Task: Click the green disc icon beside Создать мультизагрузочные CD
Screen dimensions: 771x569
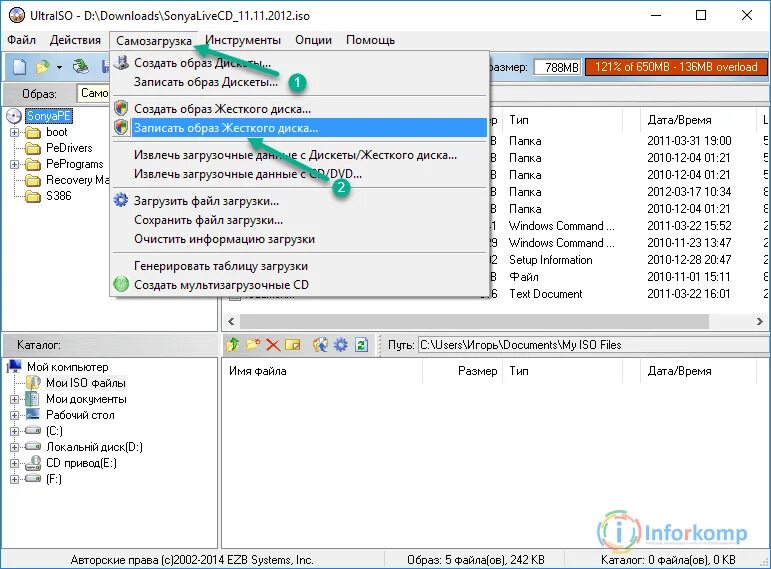Action: (x=121, y=284)
